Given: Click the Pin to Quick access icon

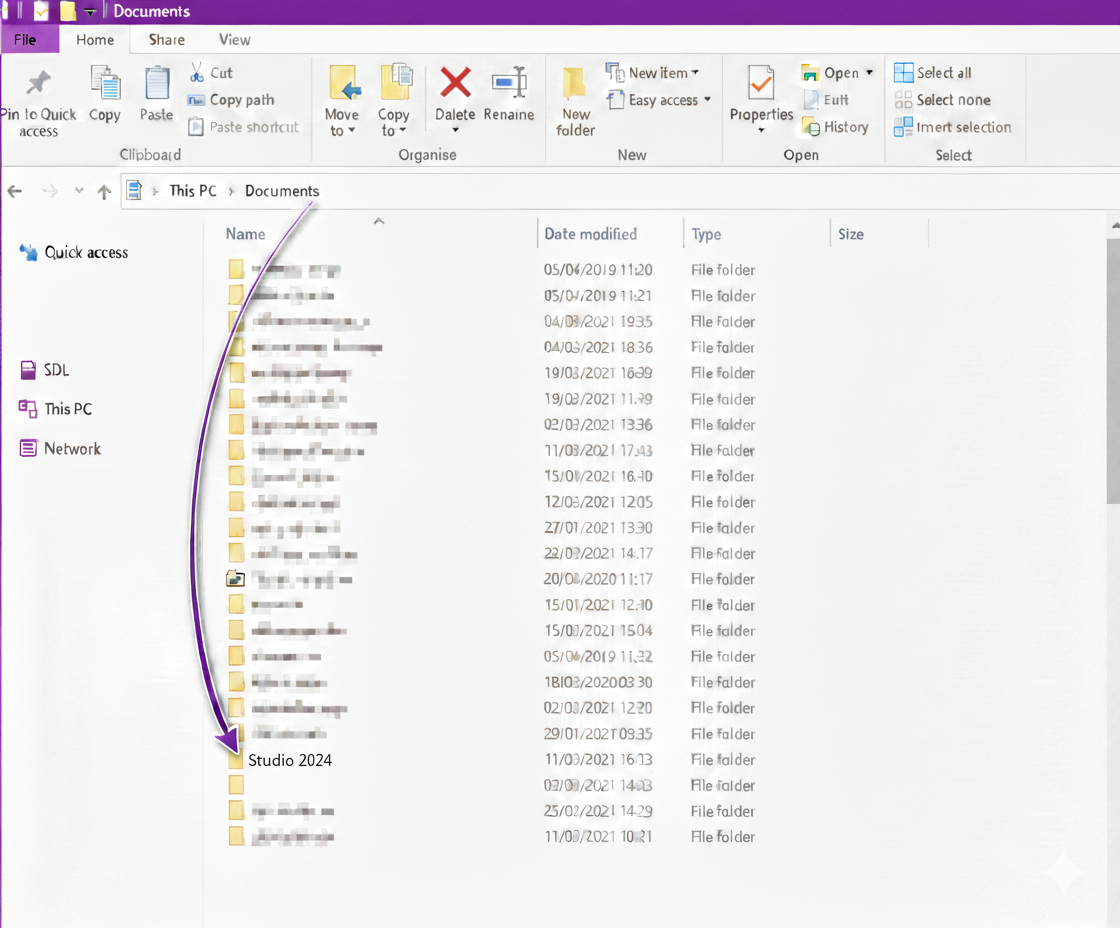Looking at the screenshot, I should coord(38,84).
